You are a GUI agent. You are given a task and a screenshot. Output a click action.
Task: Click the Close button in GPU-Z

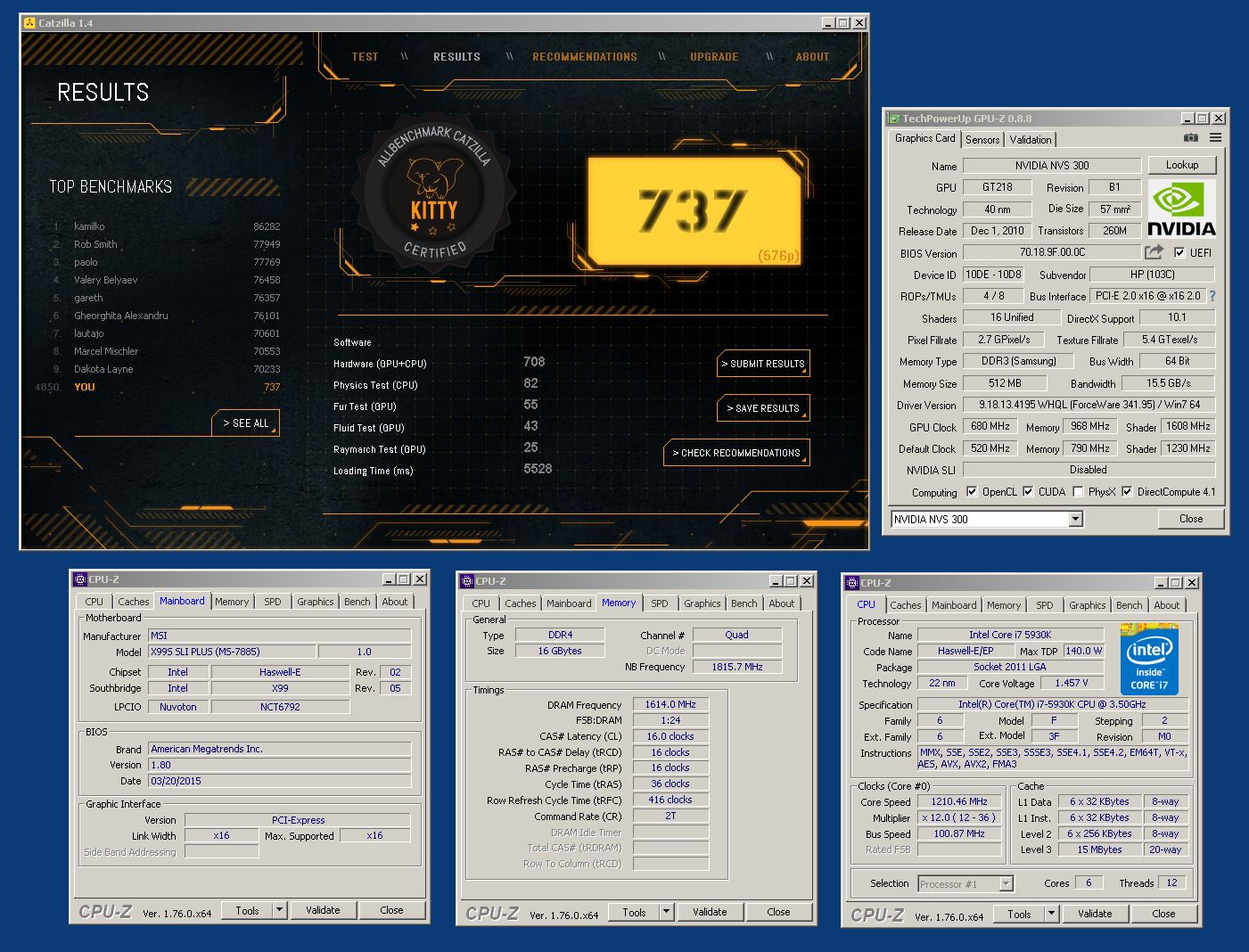(x=1191, y=519)
